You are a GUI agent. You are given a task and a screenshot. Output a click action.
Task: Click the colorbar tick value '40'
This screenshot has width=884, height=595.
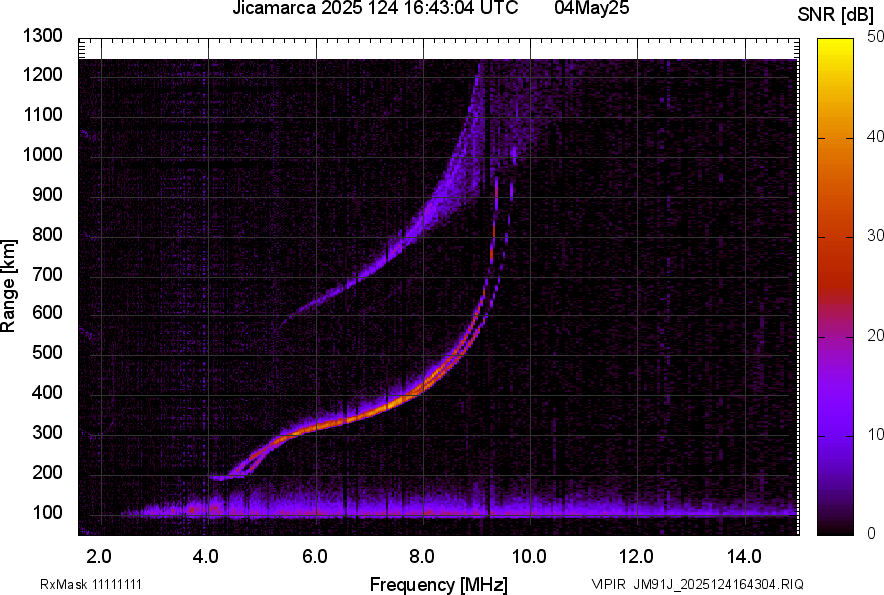click(875, 136)
